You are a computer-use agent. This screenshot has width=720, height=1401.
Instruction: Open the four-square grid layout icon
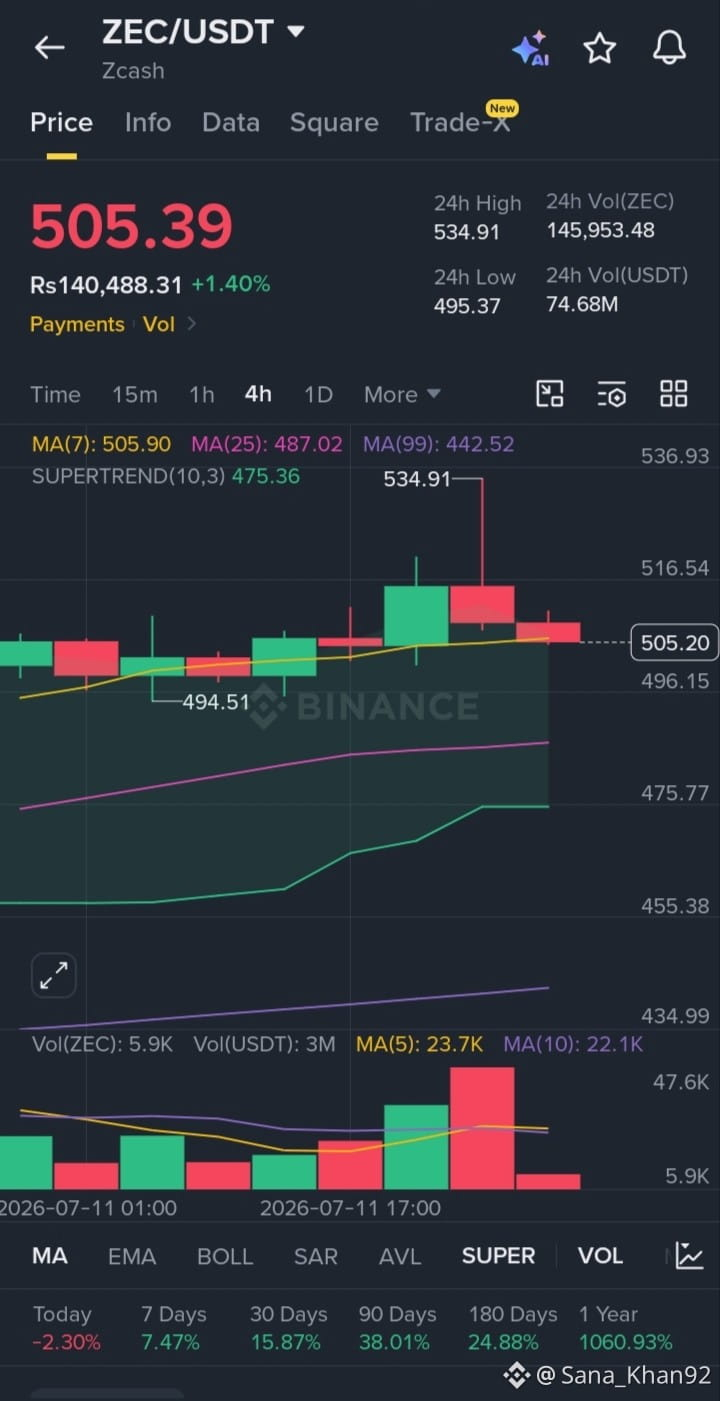click(x=674, y=394)
